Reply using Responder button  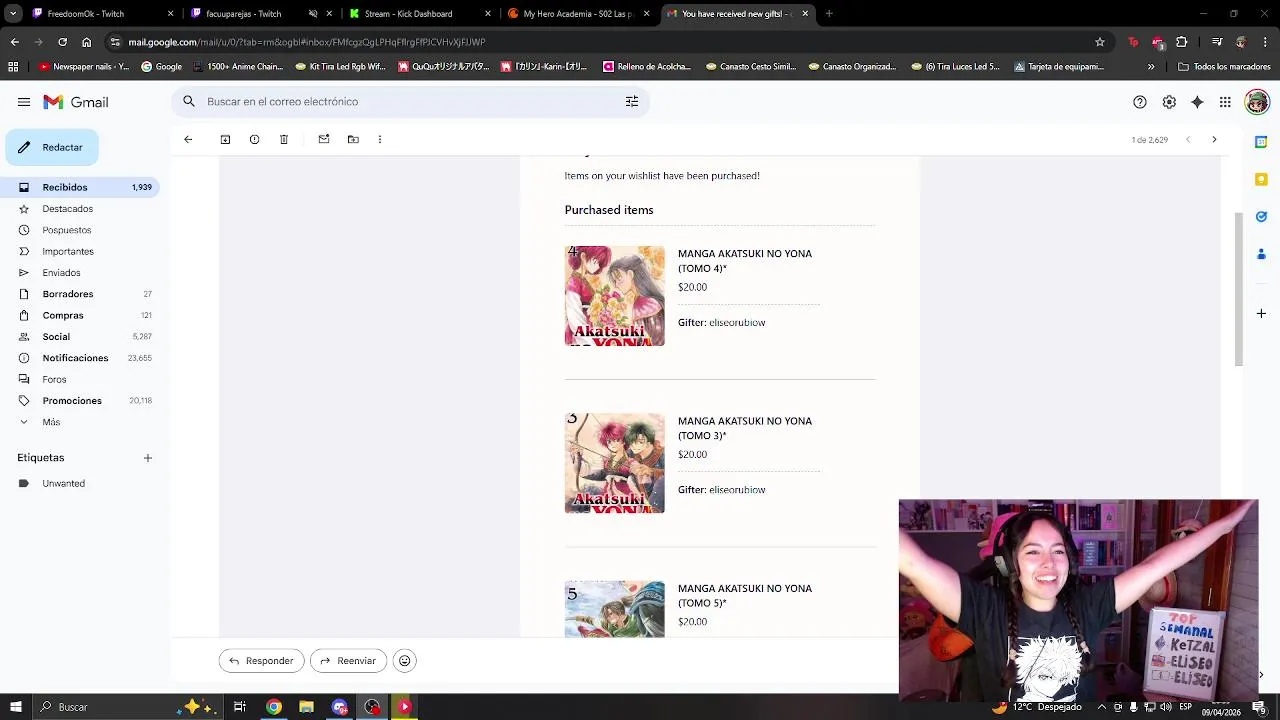click(x=262, y=660)
